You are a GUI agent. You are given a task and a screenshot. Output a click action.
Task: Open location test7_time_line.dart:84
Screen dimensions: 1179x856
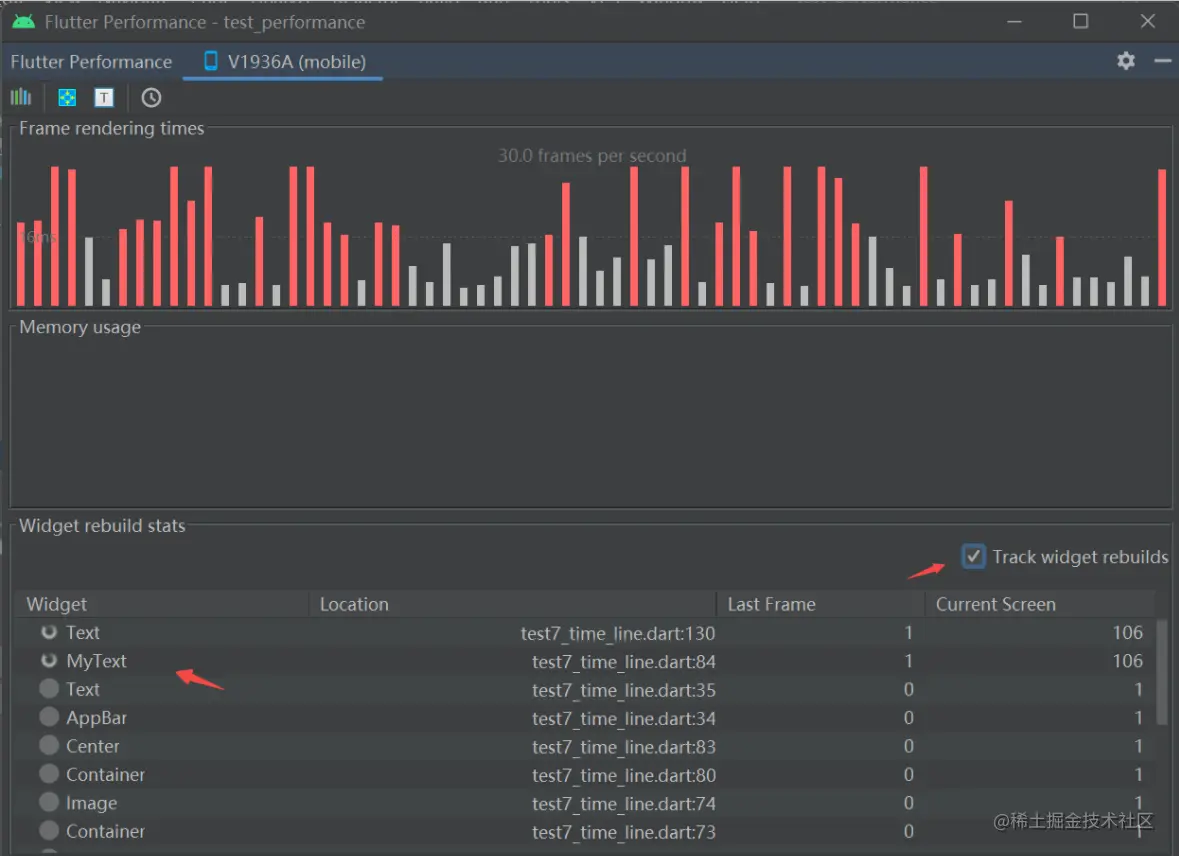(x=623, y=662)
